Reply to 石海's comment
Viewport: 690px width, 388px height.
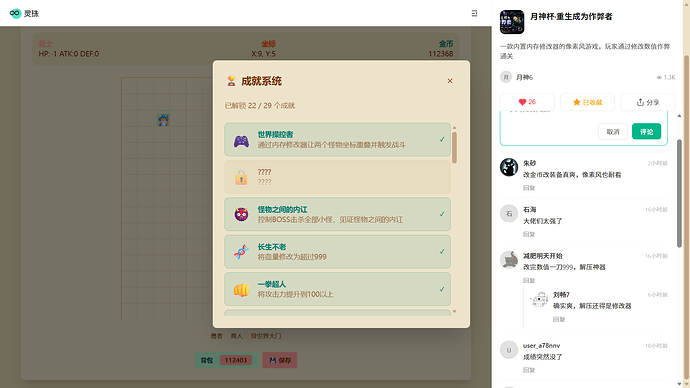click(x=529, y=234)
